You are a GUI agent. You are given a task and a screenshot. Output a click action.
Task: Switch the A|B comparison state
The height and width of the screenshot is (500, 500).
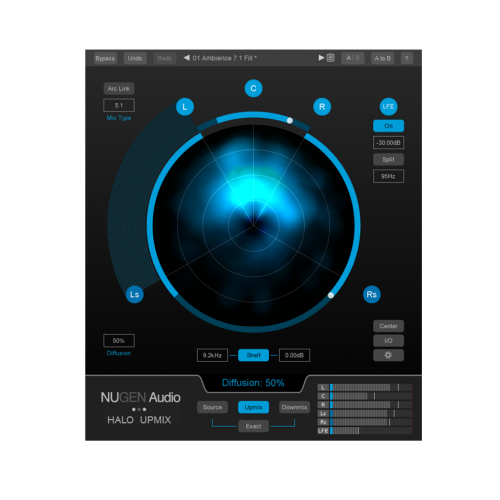point(353,58)
